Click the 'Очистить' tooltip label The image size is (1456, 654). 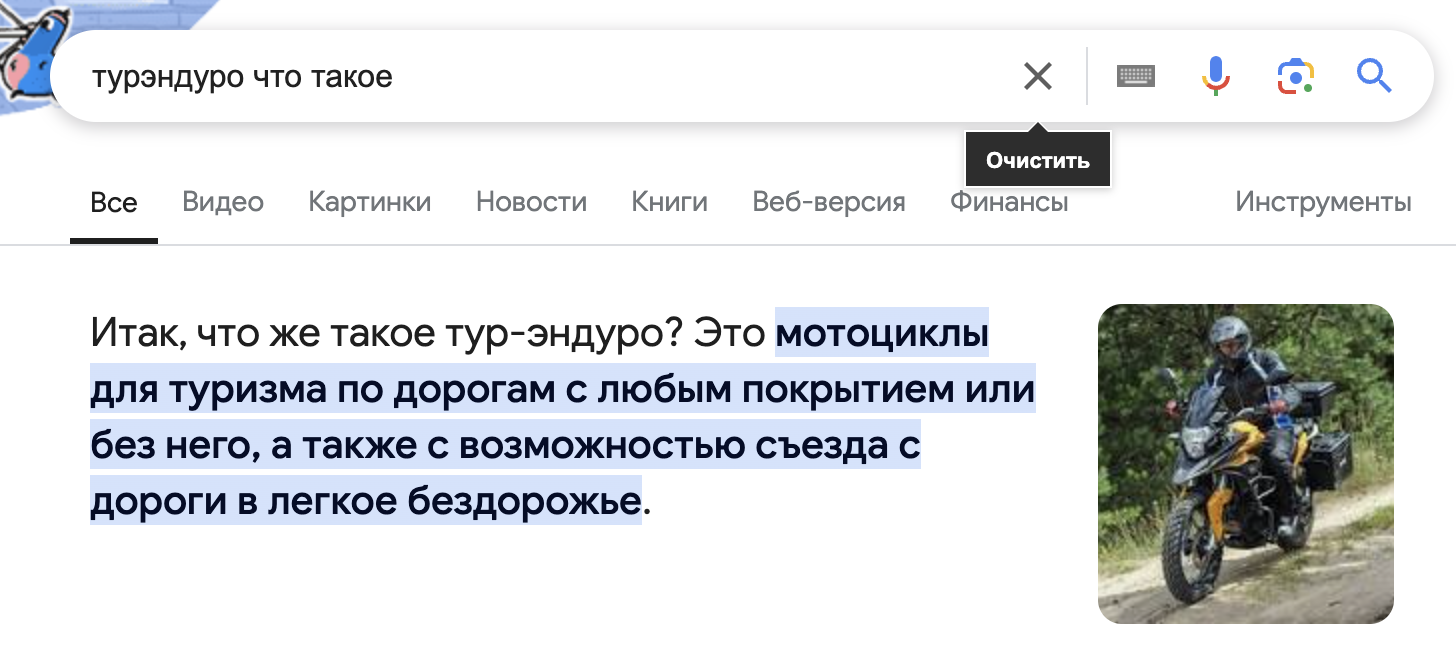[1038, 160]
